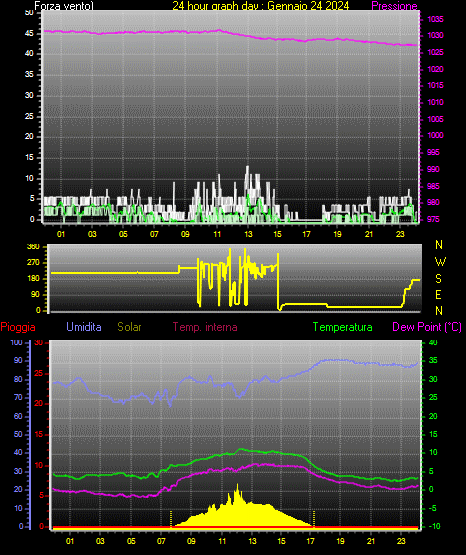Viewport: 466px width, 555px height.
Task: Click the Dew Point (°C) legend label
Action: tap(427, 327)
